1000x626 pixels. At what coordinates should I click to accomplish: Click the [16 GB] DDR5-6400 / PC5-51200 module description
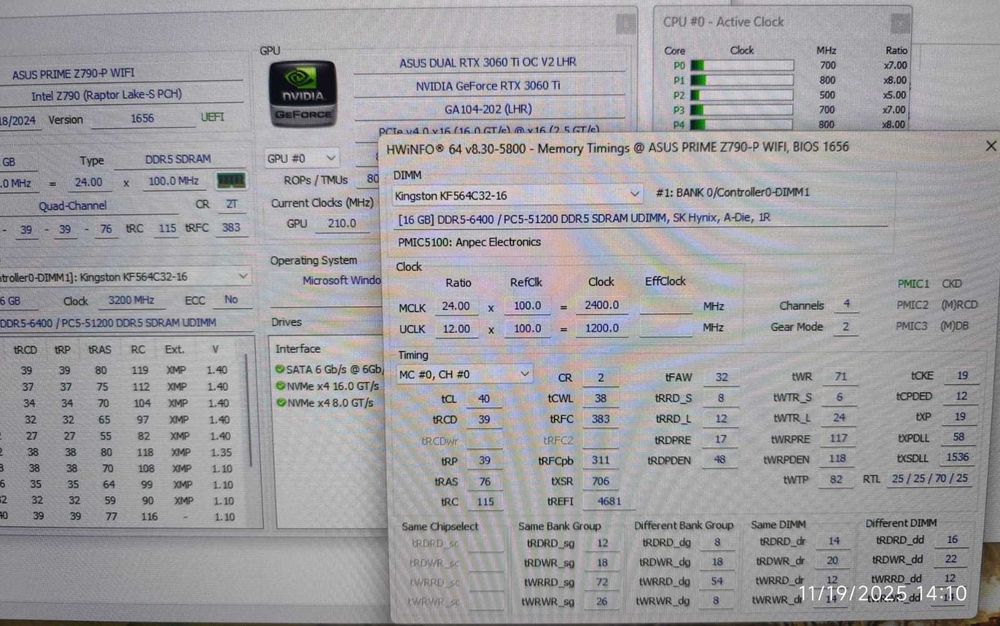[x=641, y=218]
